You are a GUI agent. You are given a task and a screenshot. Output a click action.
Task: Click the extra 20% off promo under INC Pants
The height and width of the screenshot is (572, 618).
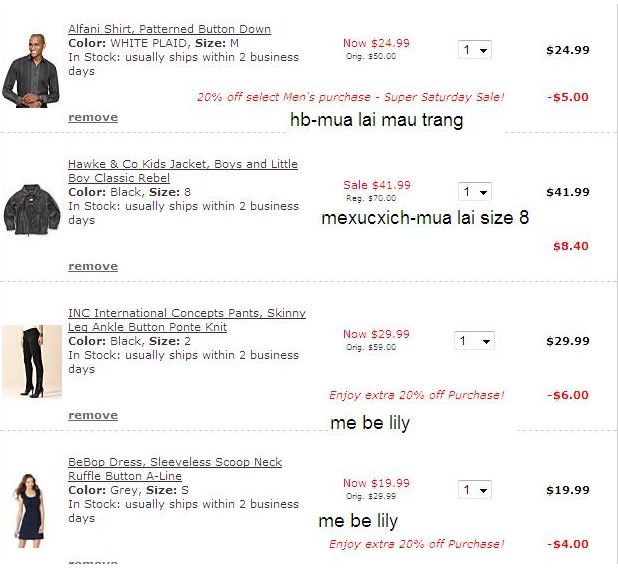[x=417, y=395]
